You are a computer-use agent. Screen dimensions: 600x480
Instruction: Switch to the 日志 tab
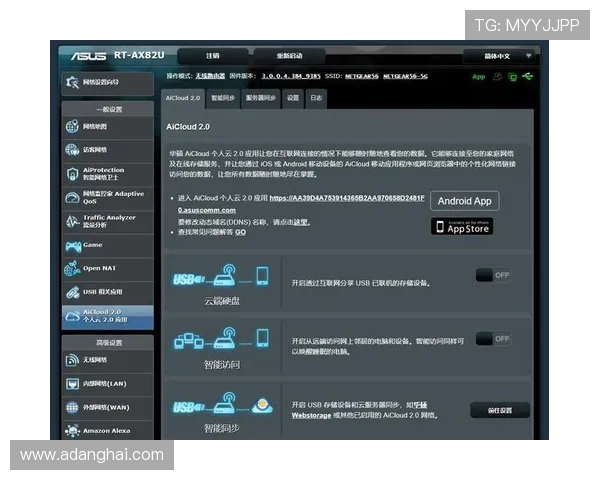click(316, 98)
